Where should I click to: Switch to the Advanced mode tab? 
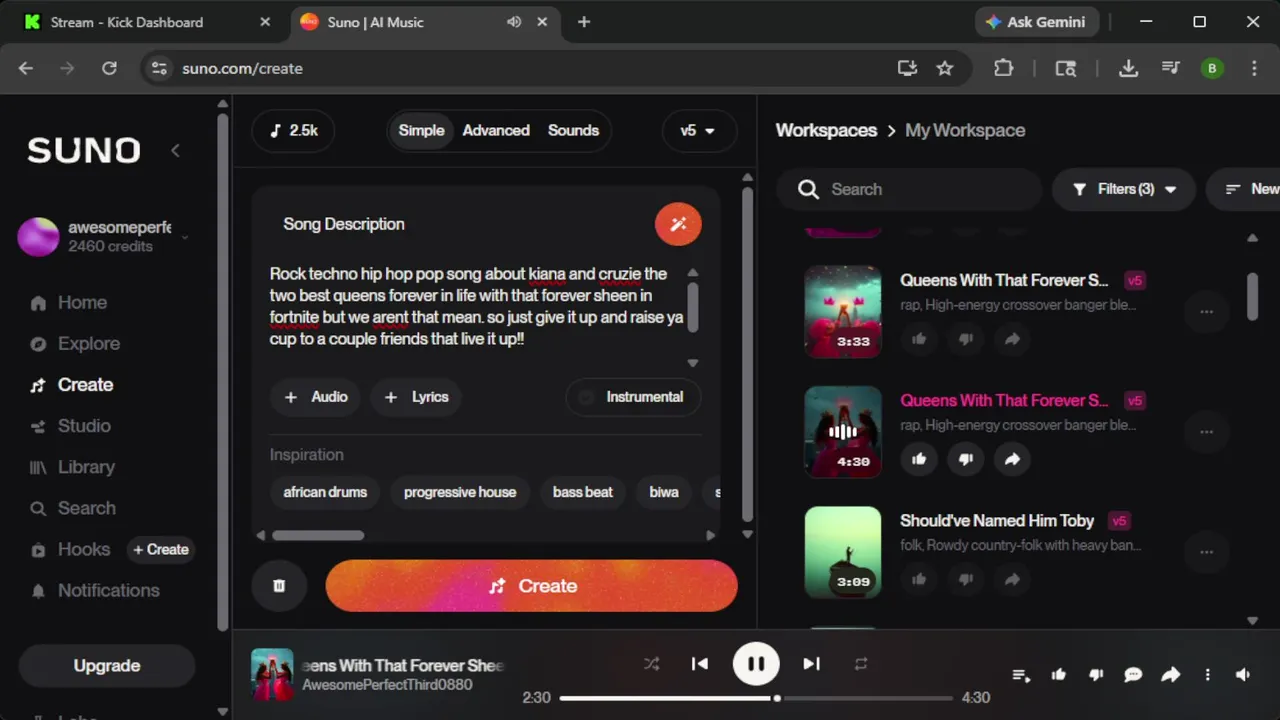tap(496, 130)
